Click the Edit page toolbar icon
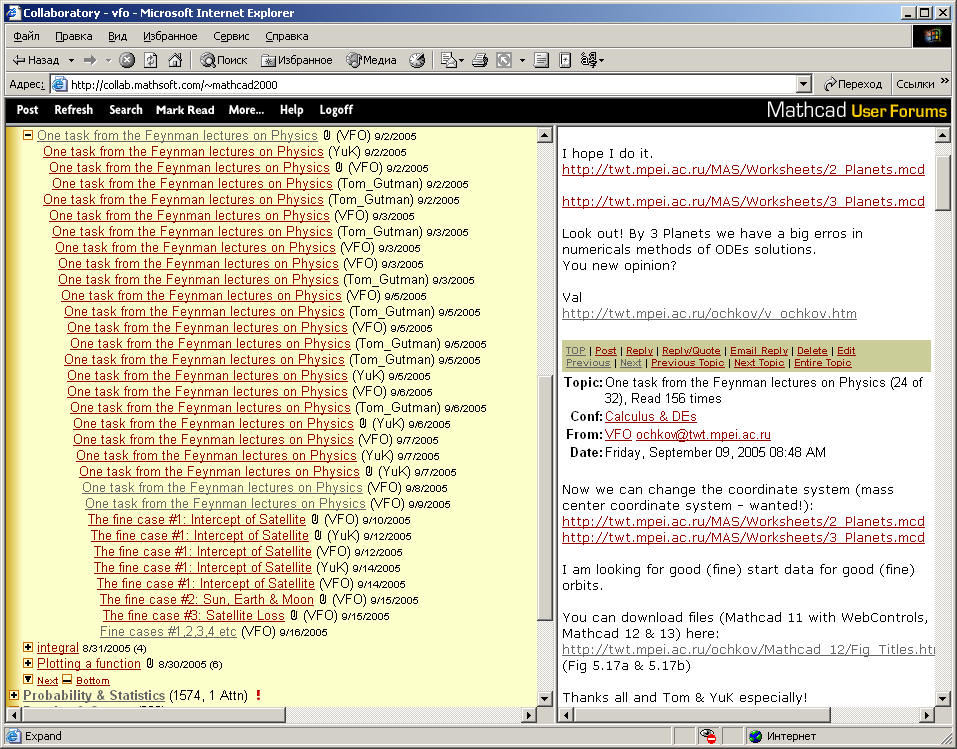The height and width of the screenshot is (749, 957). 504,60
